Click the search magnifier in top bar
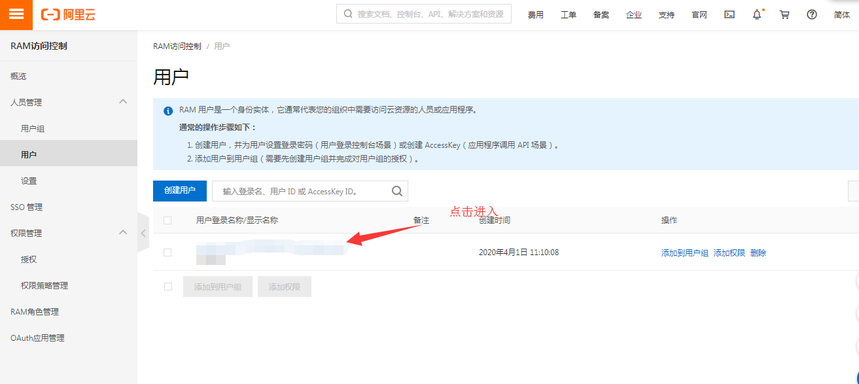The height and width of the screenshot is (384, 859). click(348, 14)
